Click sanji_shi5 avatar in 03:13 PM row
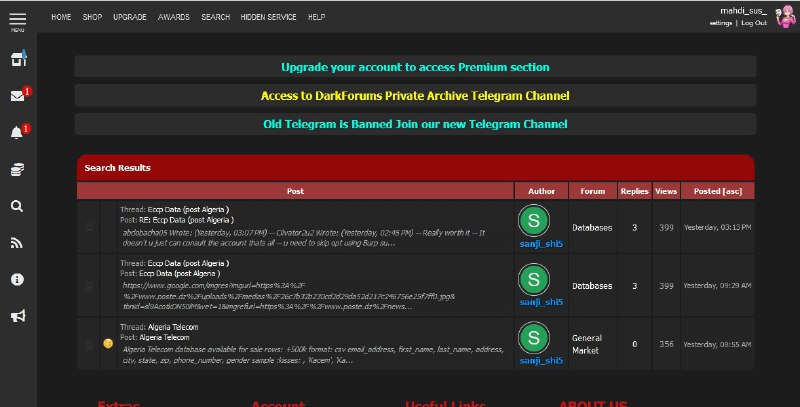Screen dimensions: 800x407 534,220
